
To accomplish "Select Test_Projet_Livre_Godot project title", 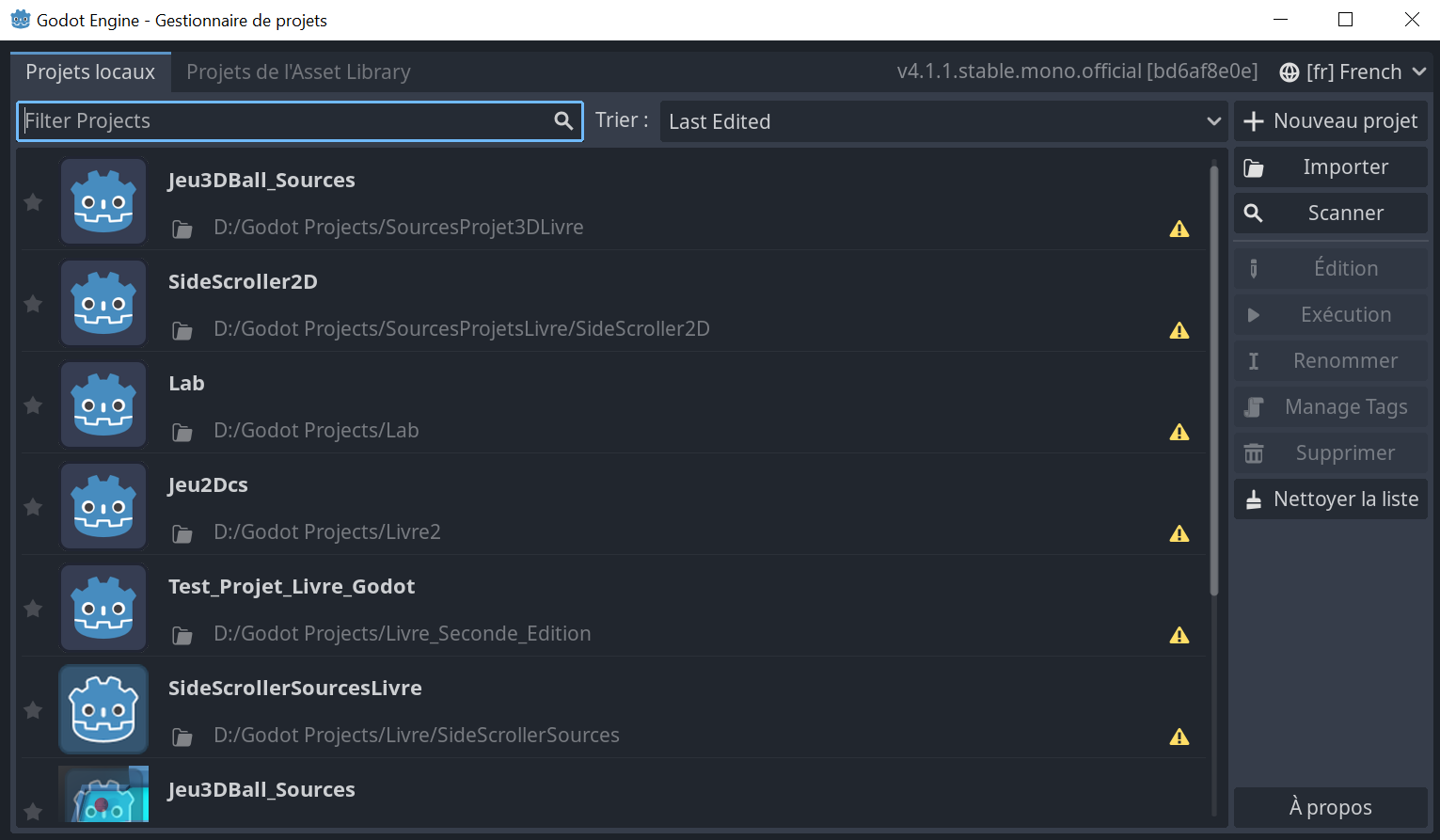I will point(292,587).
